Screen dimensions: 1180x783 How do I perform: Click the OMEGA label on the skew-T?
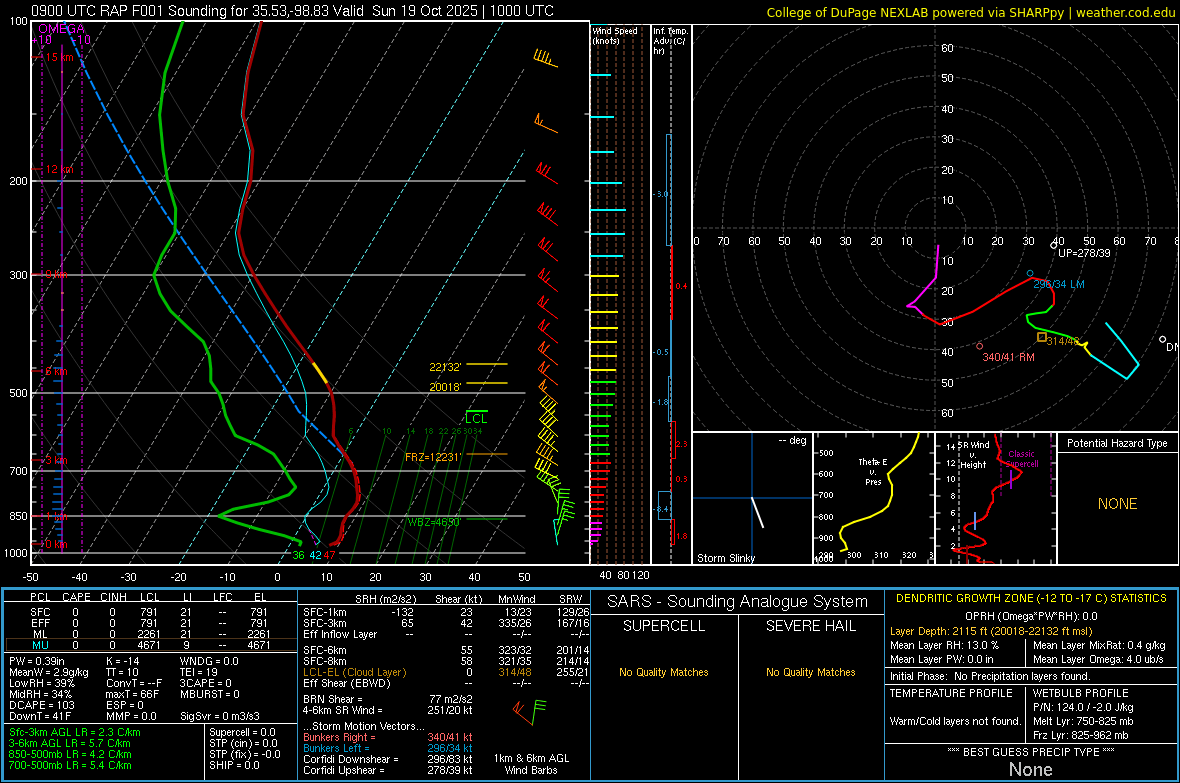pos(61,29)
